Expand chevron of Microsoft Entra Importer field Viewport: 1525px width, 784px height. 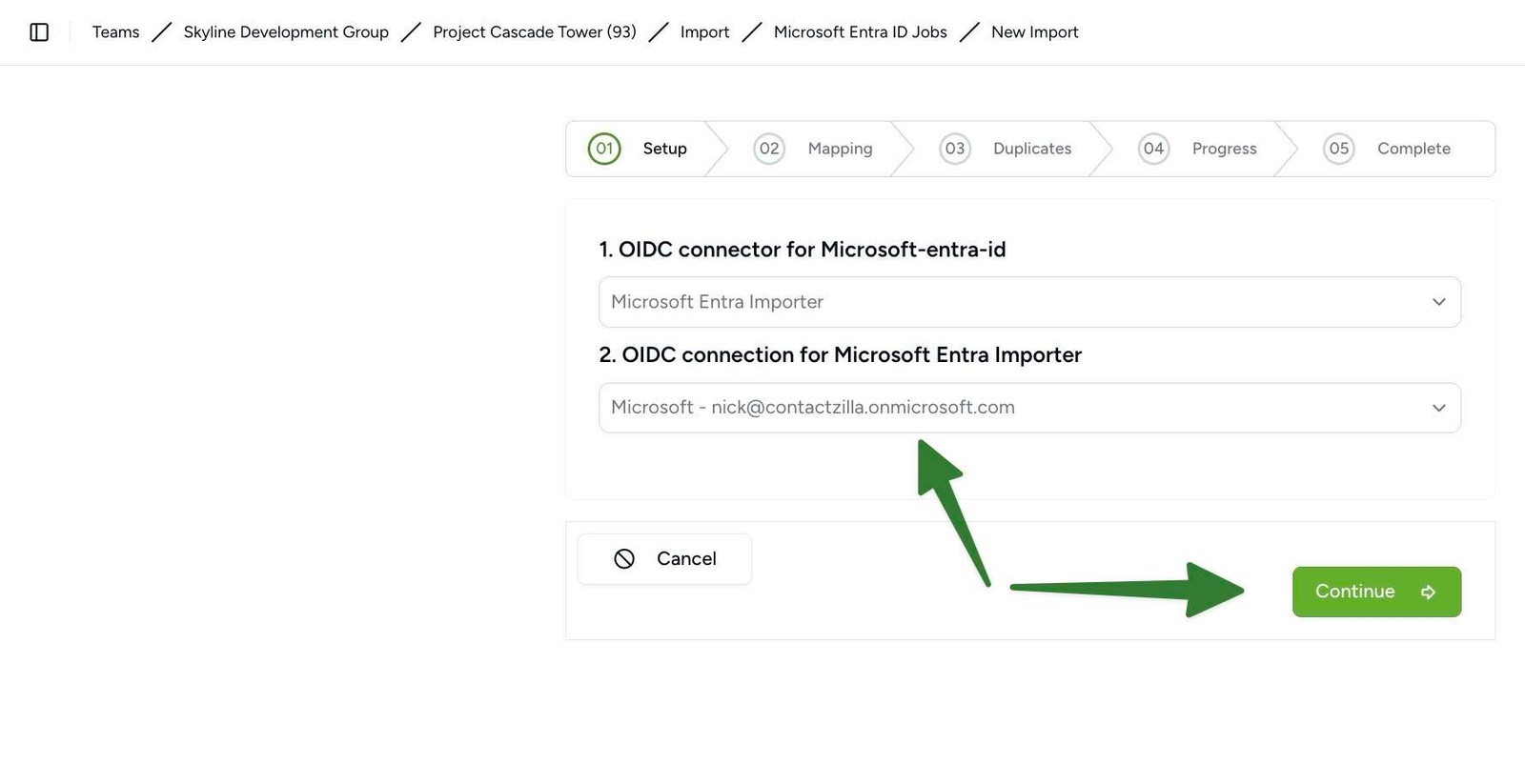point(1438,302)
